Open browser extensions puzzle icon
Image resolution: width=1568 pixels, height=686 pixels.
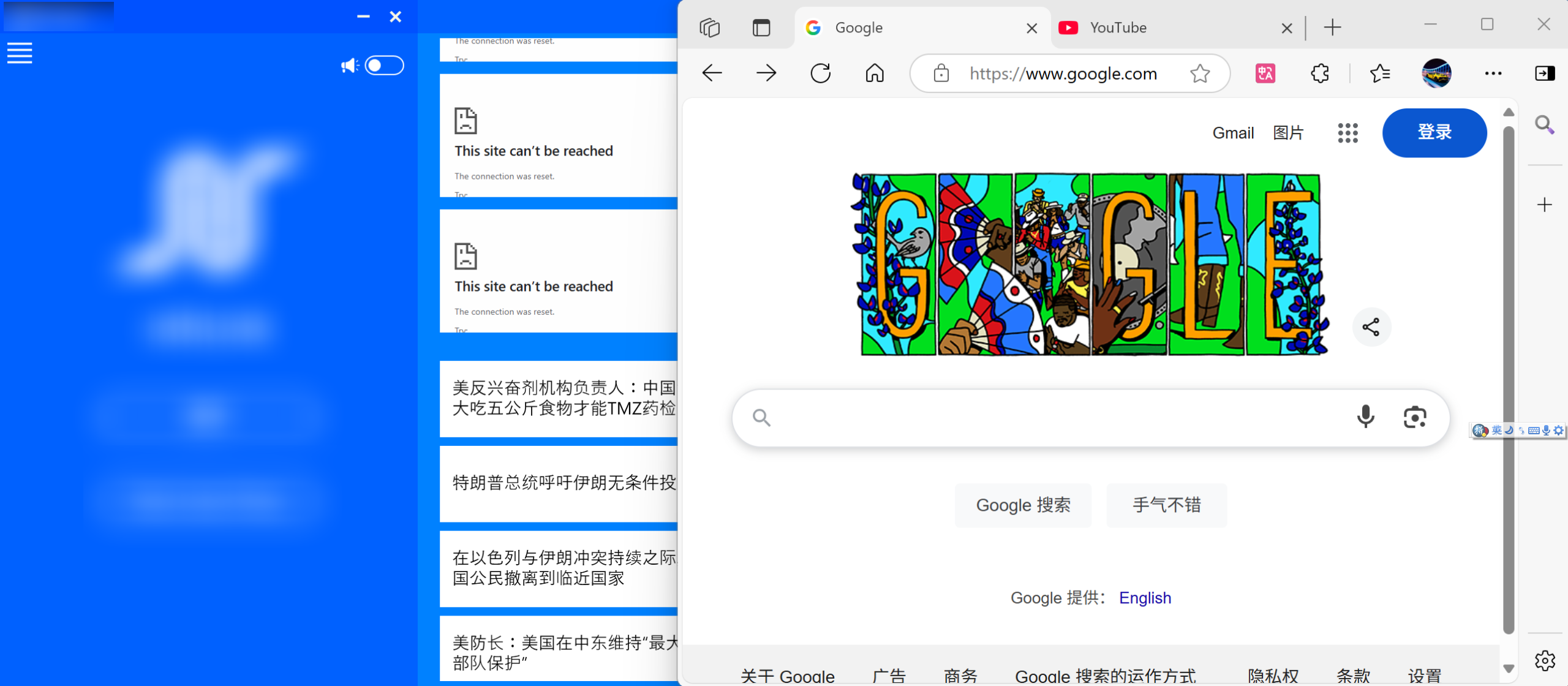1319,73
